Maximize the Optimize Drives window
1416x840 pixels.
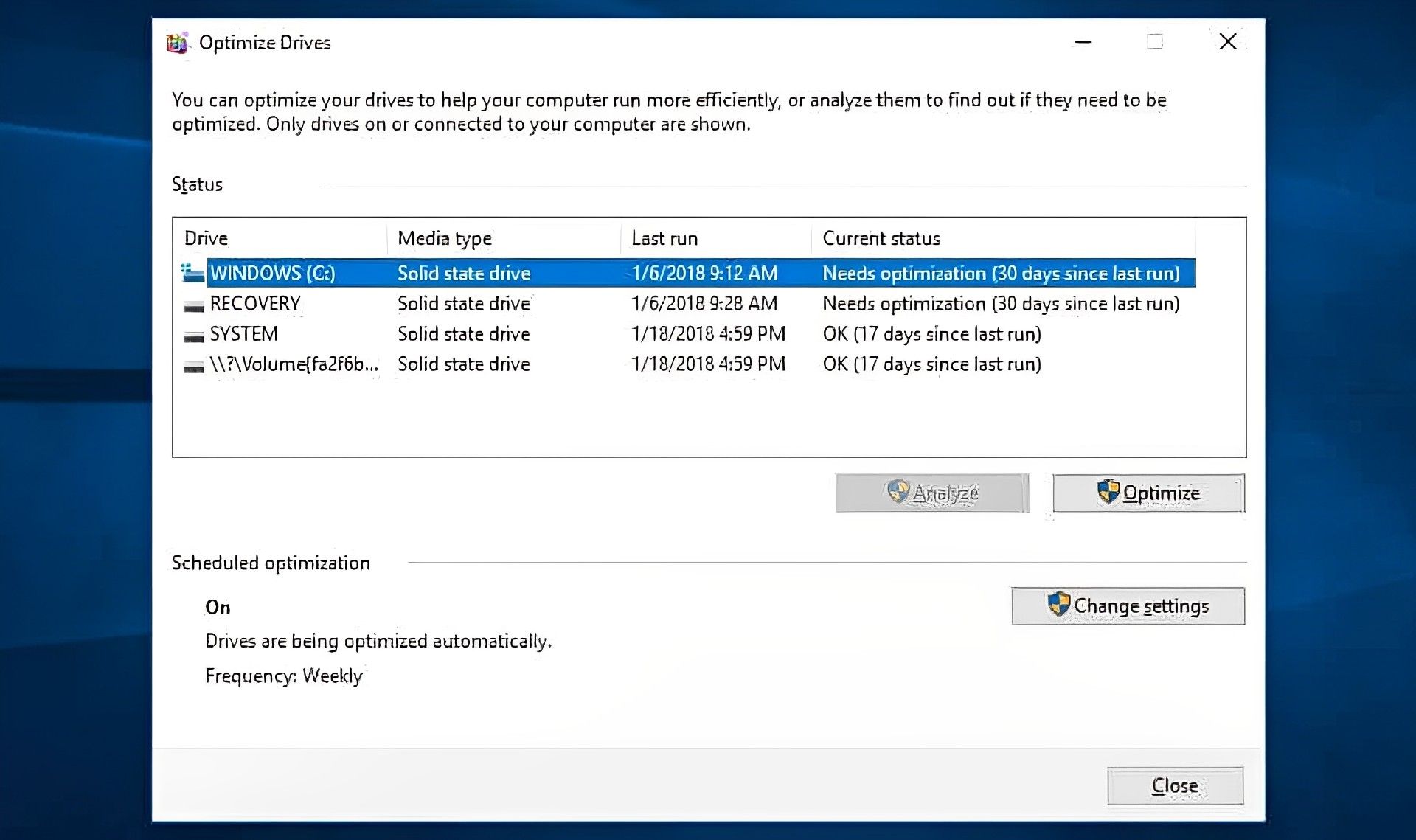[x=1155, y=42]
